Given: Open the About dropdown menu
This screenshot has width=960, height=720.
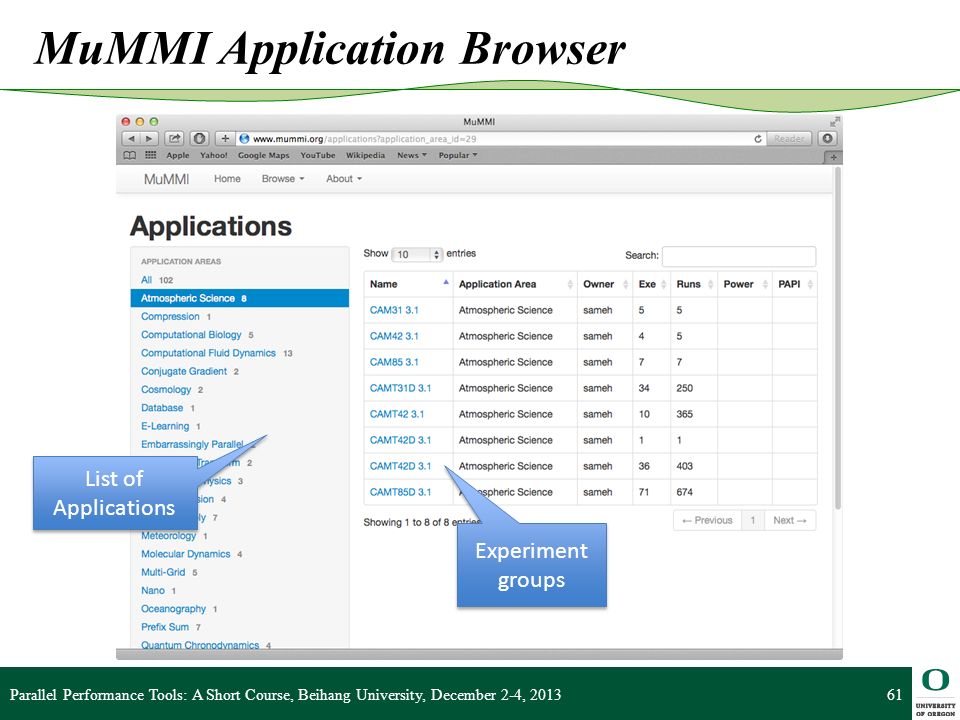Looking at the screenshot, I should click(x=344, y=179).
